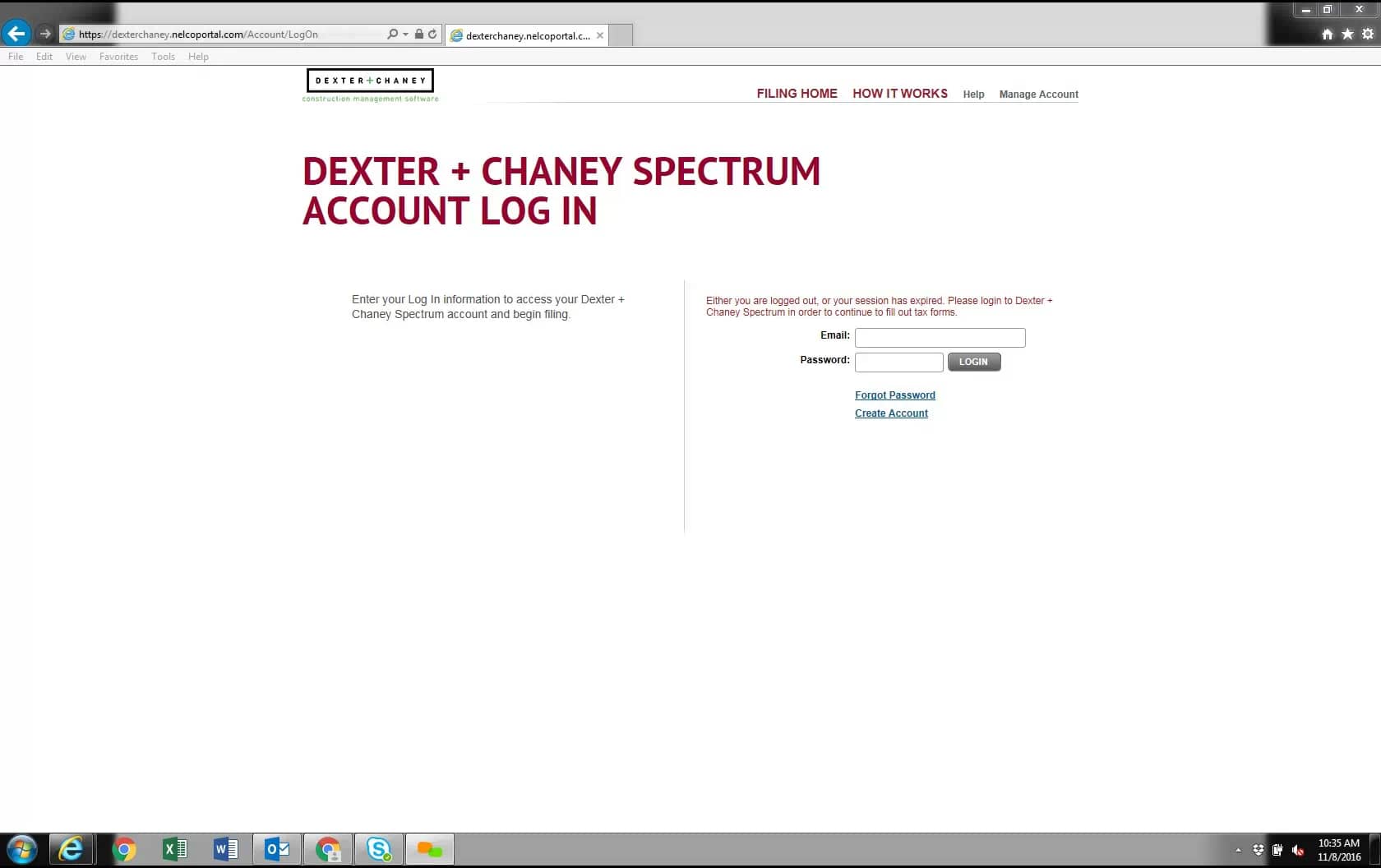
Task: Close the dexterchaney.nelcoportal tab
Action: point(600,35)
